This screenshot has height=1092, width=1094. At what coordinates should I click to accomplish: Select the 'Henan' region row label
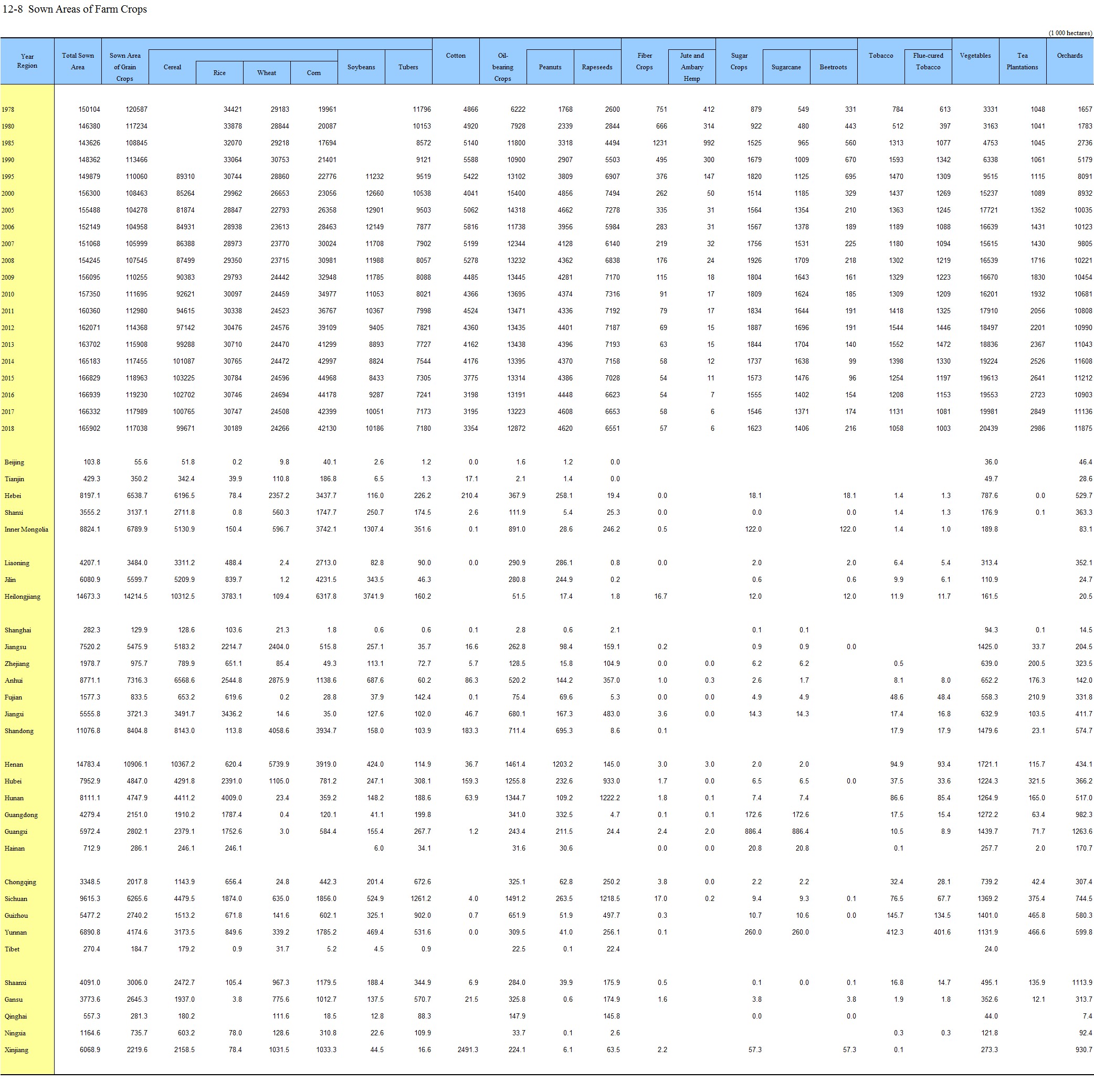tap(14, 765)
